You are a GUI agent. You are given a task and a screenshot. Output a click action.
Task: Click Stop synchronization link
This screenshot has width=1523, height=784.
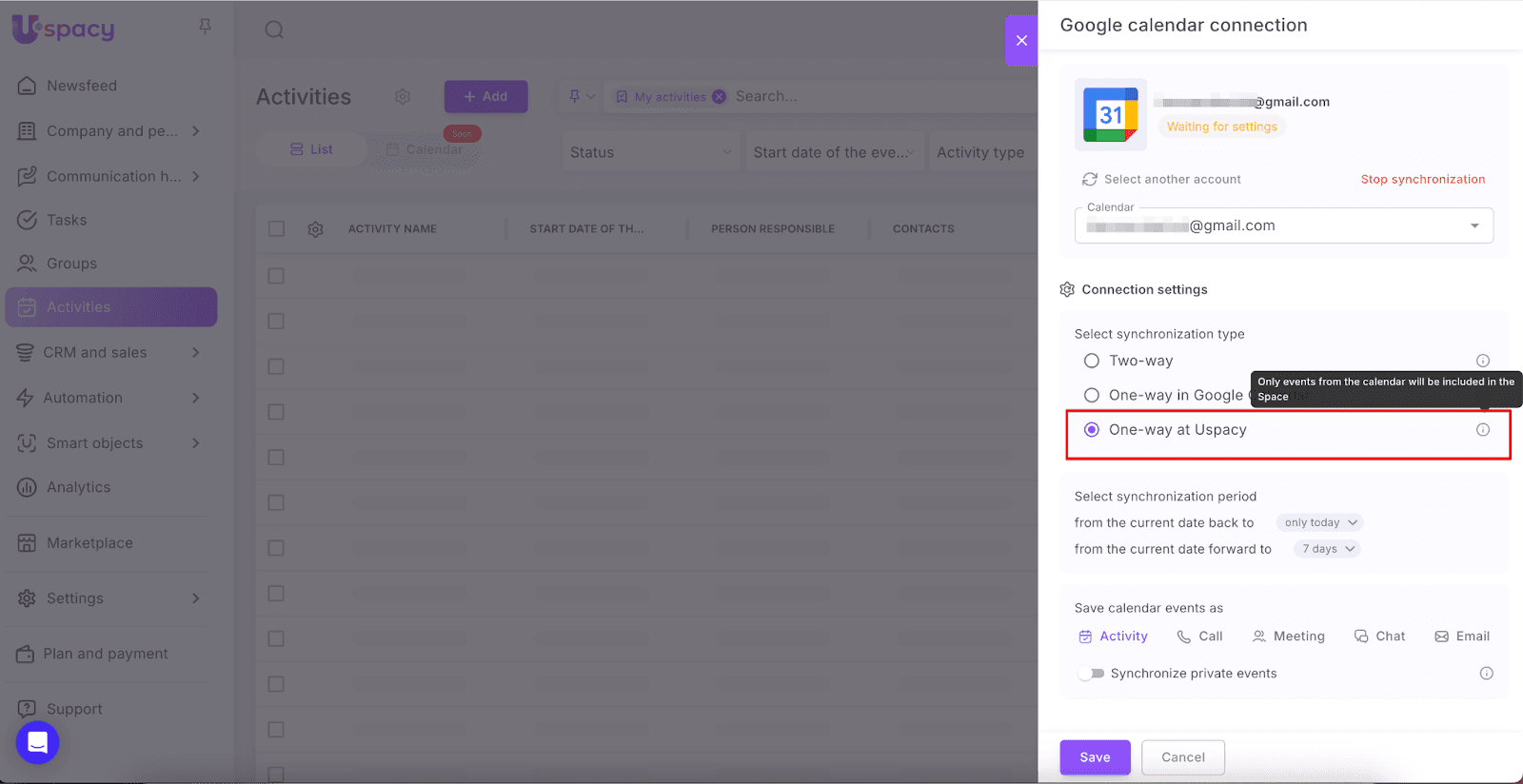[1422, 179]
